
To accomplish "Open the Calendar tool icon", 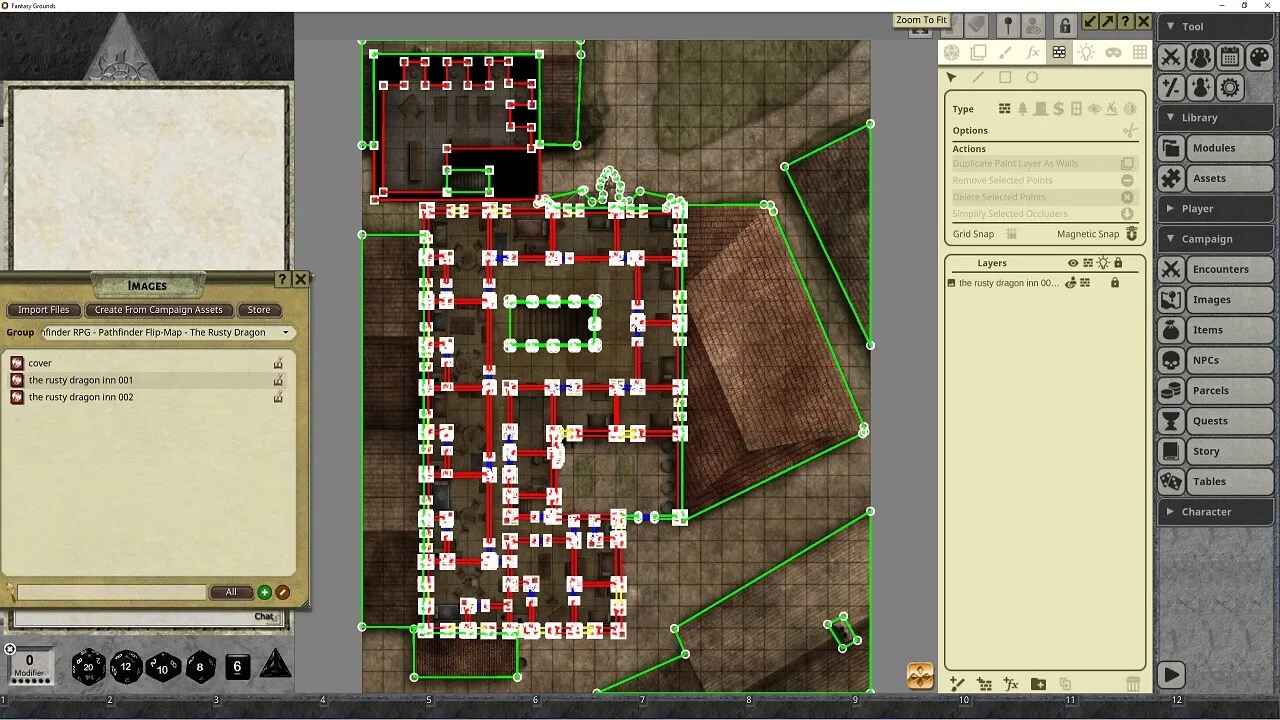I will pyautogui.click(x=1230, y=58).
